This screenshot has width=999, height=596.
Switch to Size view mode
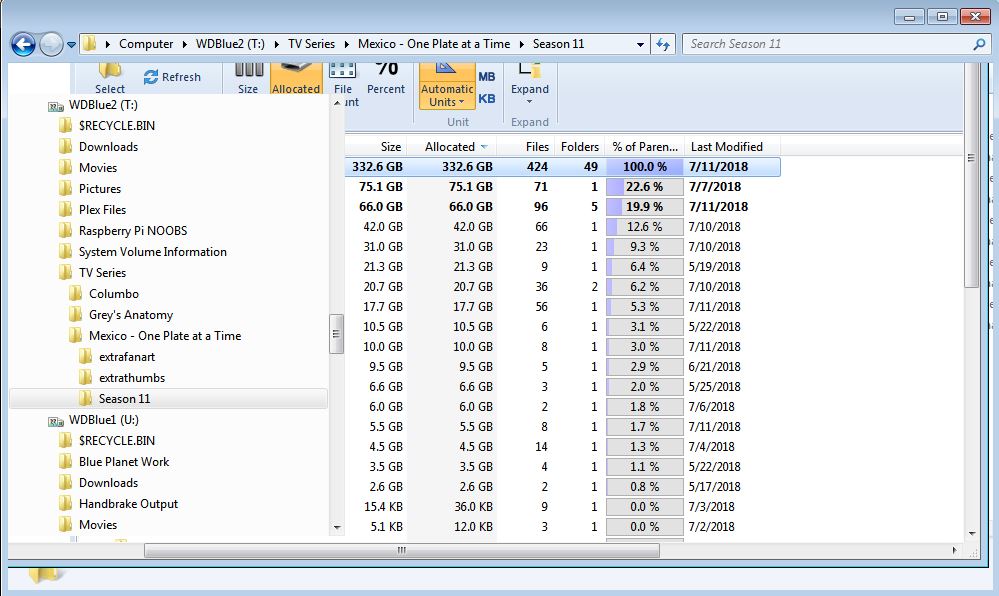[248, 78]
